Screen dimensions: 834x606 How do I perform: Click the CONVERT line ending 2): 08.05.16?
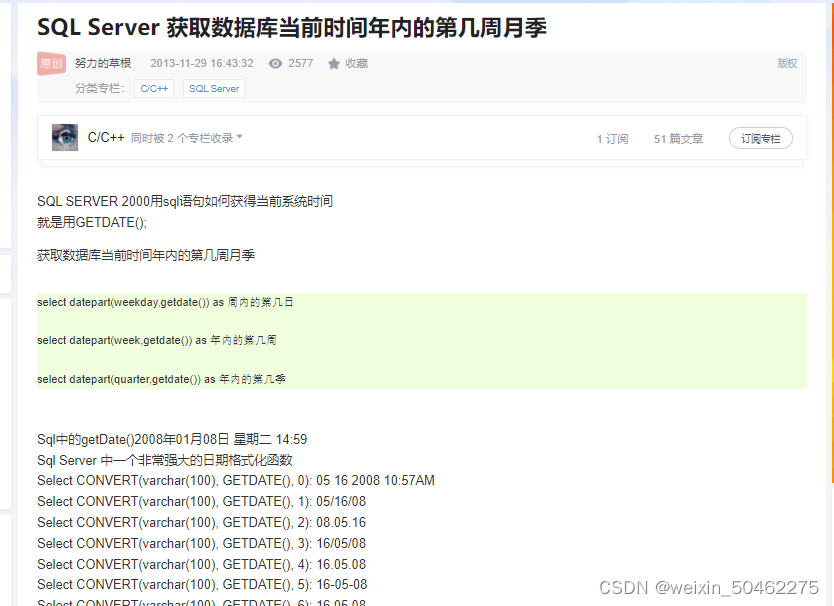(x=202, y=522)
